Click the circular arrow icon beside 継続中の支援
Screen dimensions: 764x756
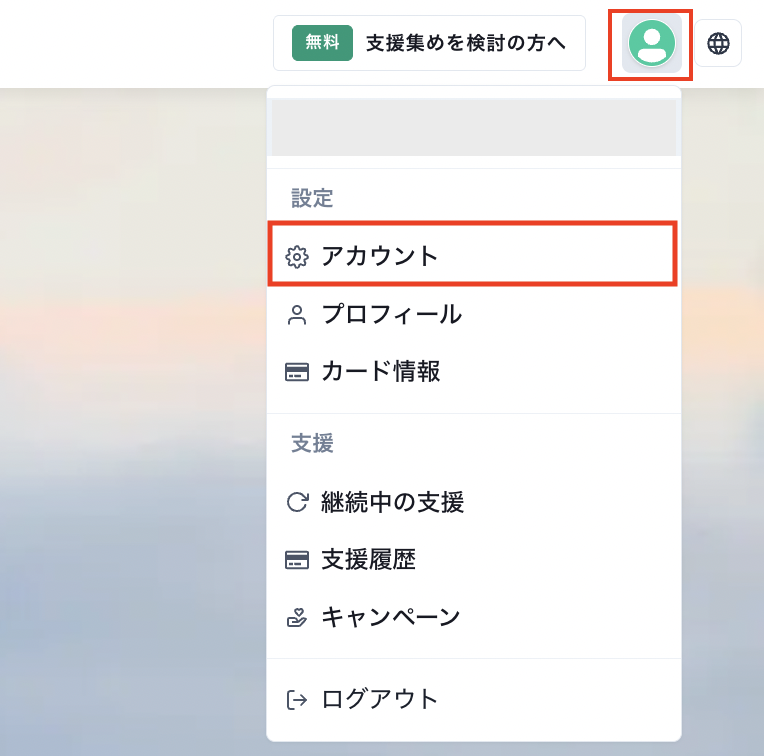(x=297, y=502)
